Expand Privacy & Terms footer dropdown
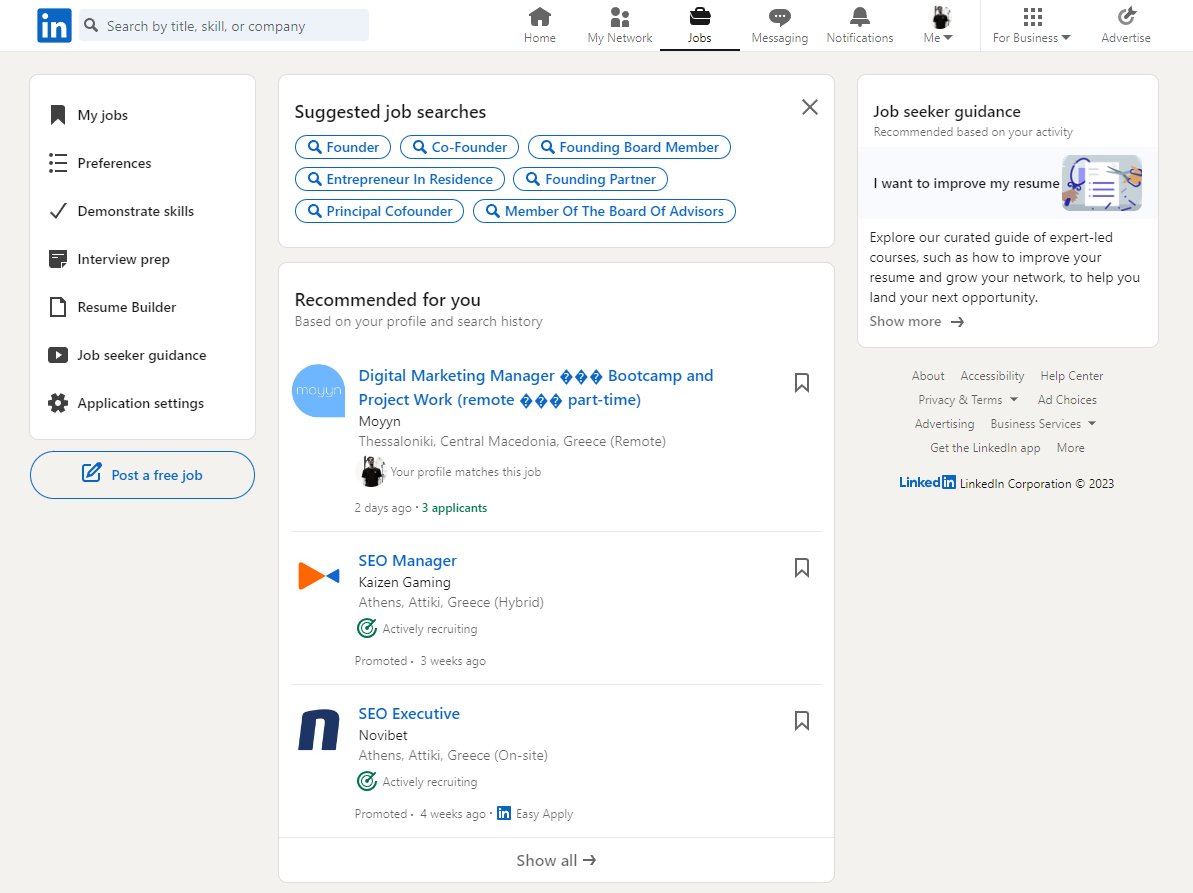 (x=968, y=400)
